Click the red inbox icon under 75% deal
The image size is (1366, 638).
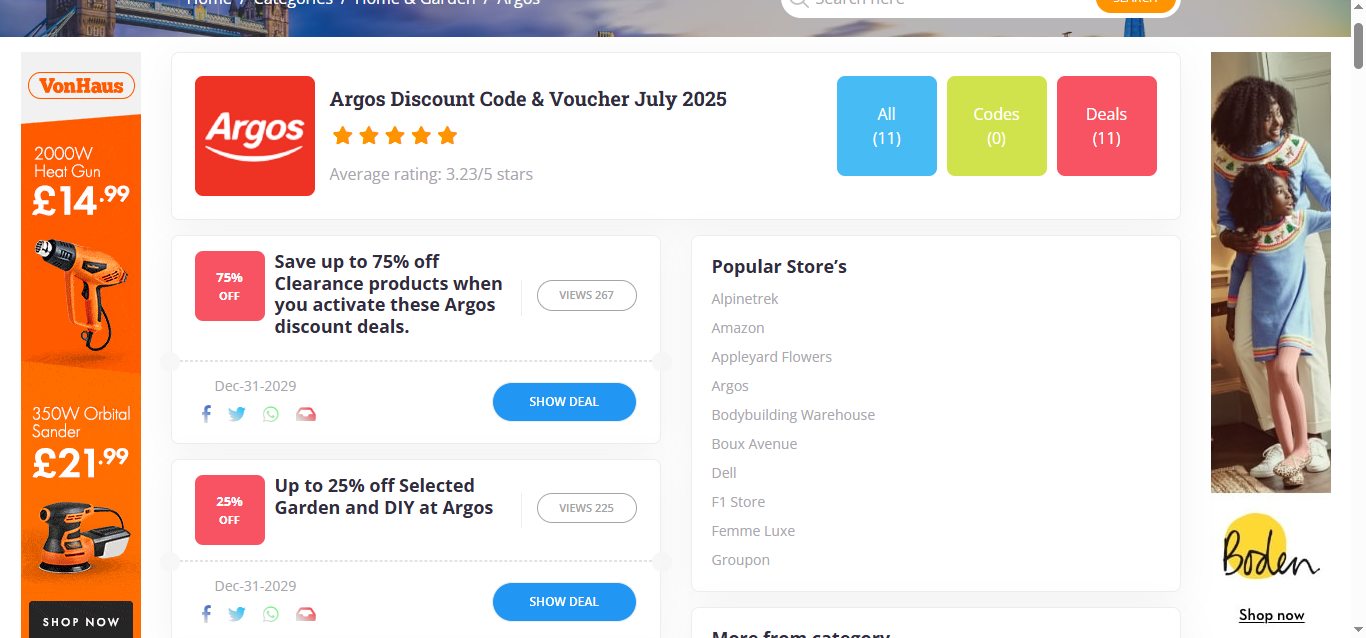[306, 414]
